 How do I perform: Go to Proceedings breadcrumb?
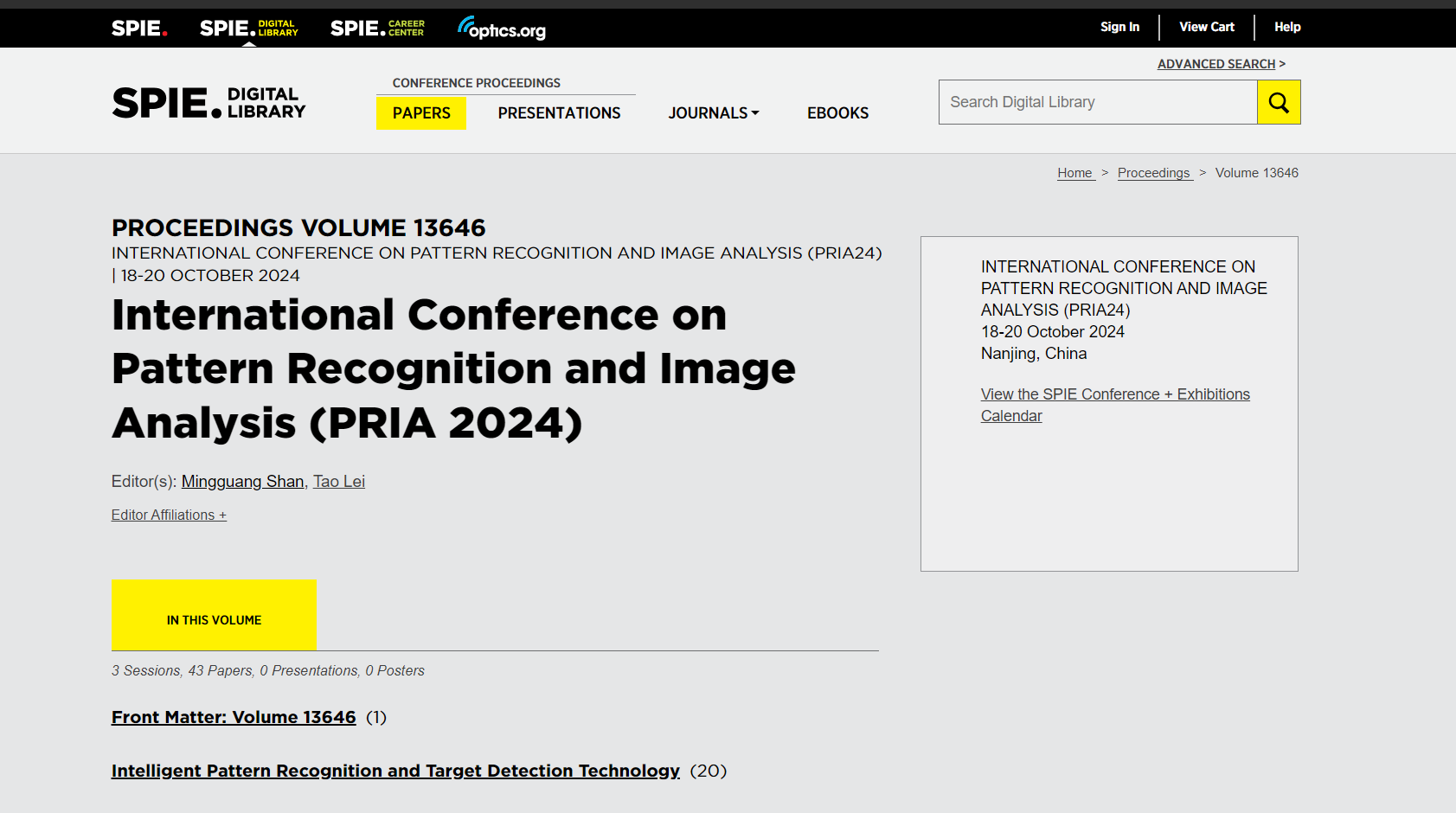tap(1155, 173)
